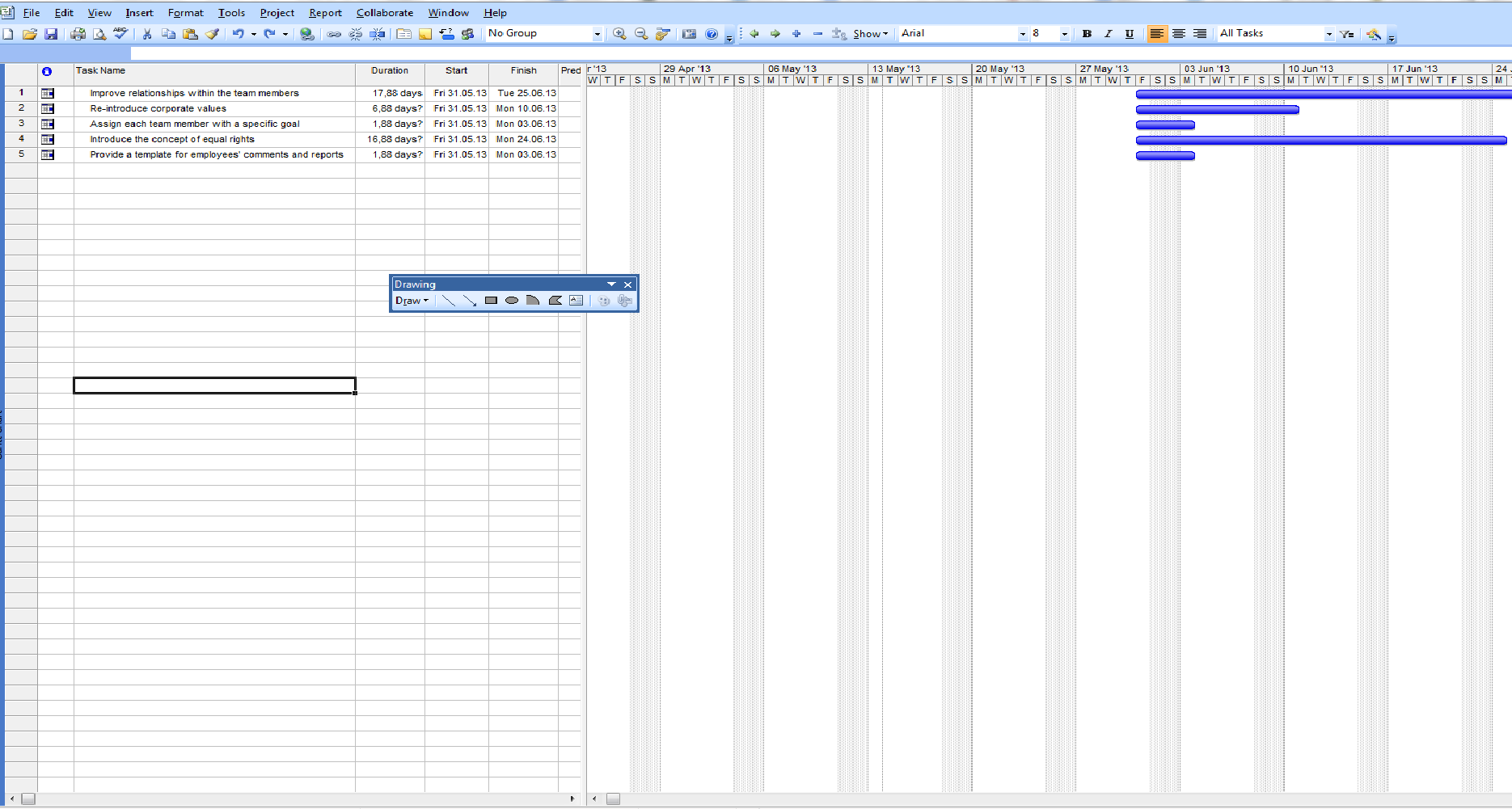
Task: Open the Collaborate menu
Action: [384, 13]
